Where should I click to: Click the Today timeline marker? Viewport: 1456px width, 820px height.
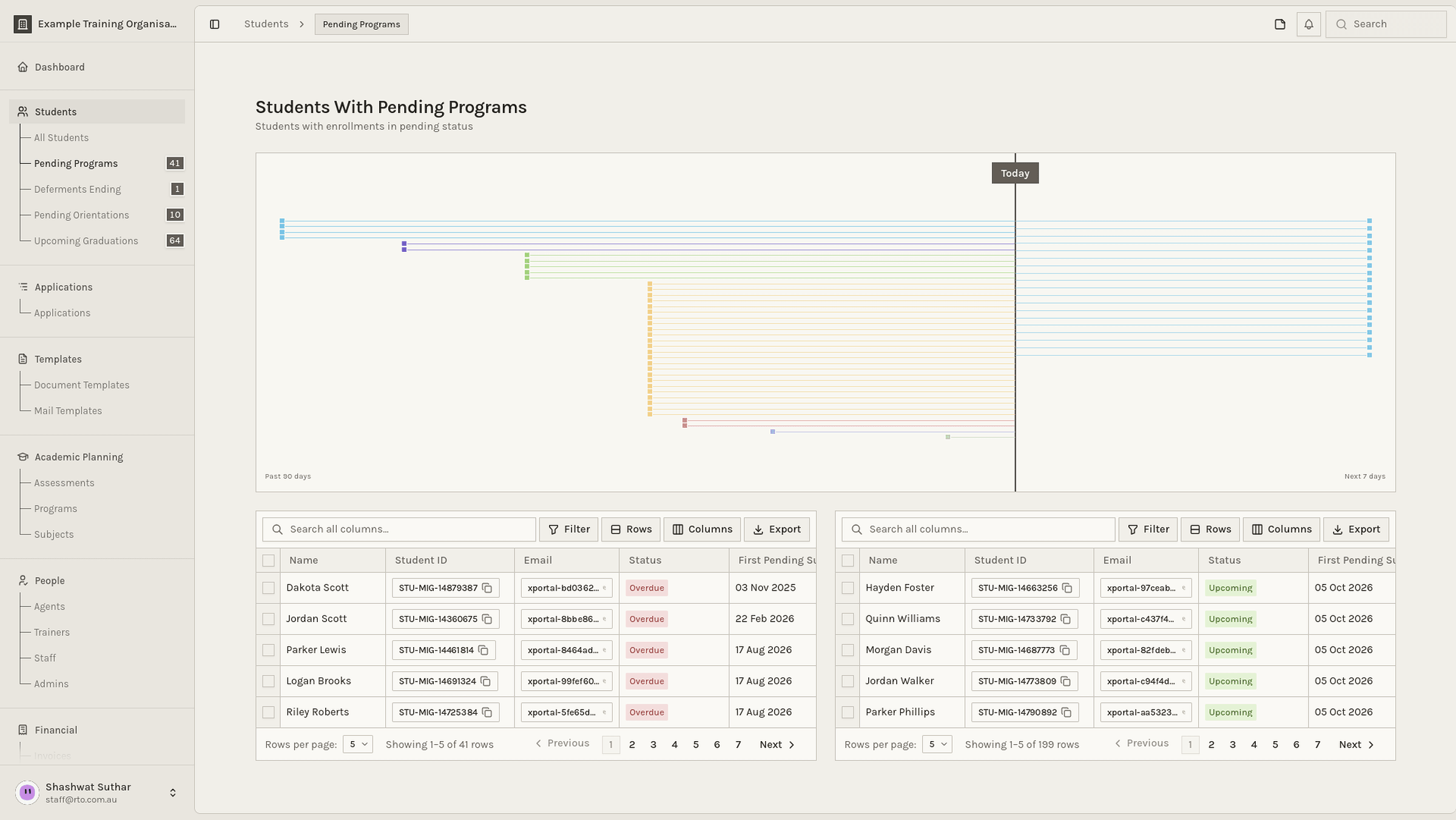[x=1015, y=173]
